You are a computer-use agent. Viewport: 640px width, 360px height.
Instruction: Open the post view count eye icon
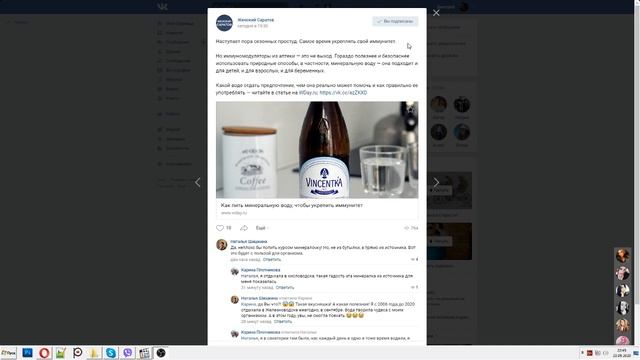pos(407,228)
